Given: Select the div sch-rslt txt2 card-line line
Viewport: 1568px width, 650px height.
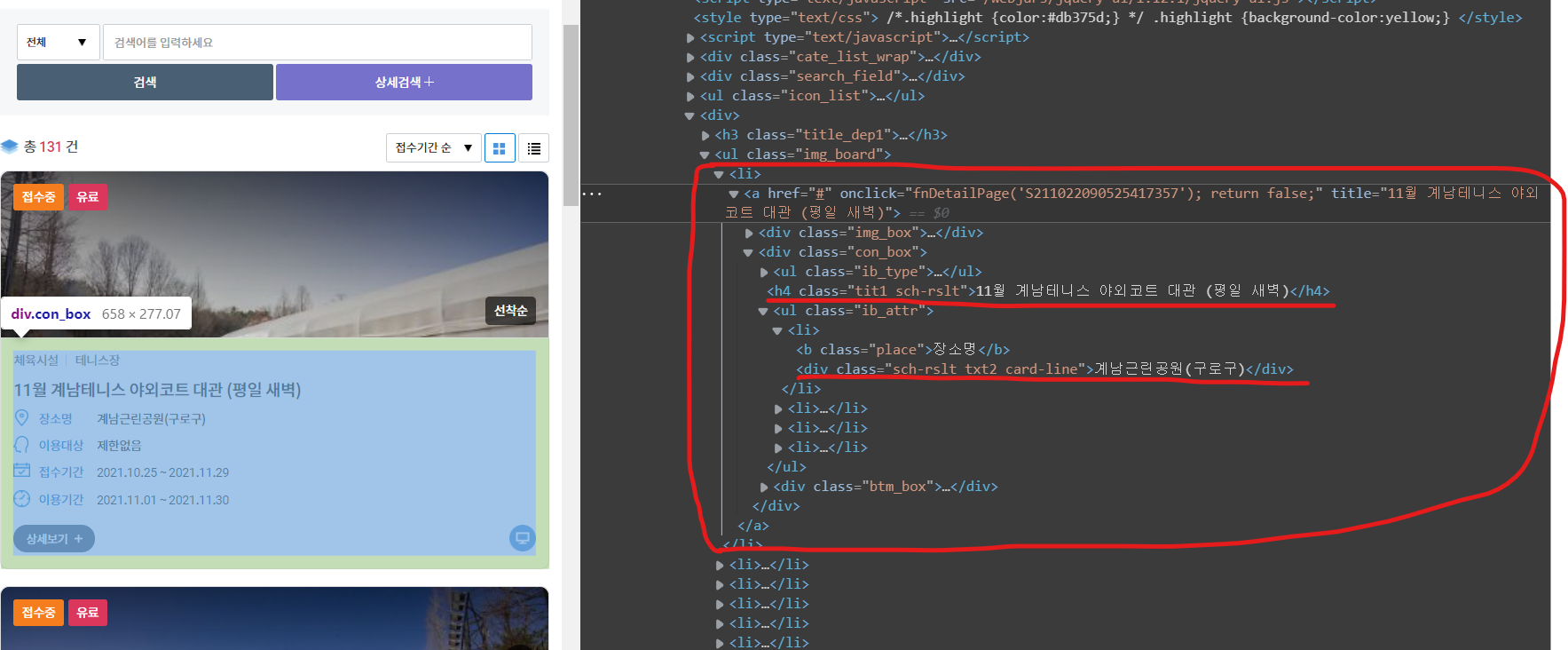Looking at the screenshot, I should (1044, 369).
